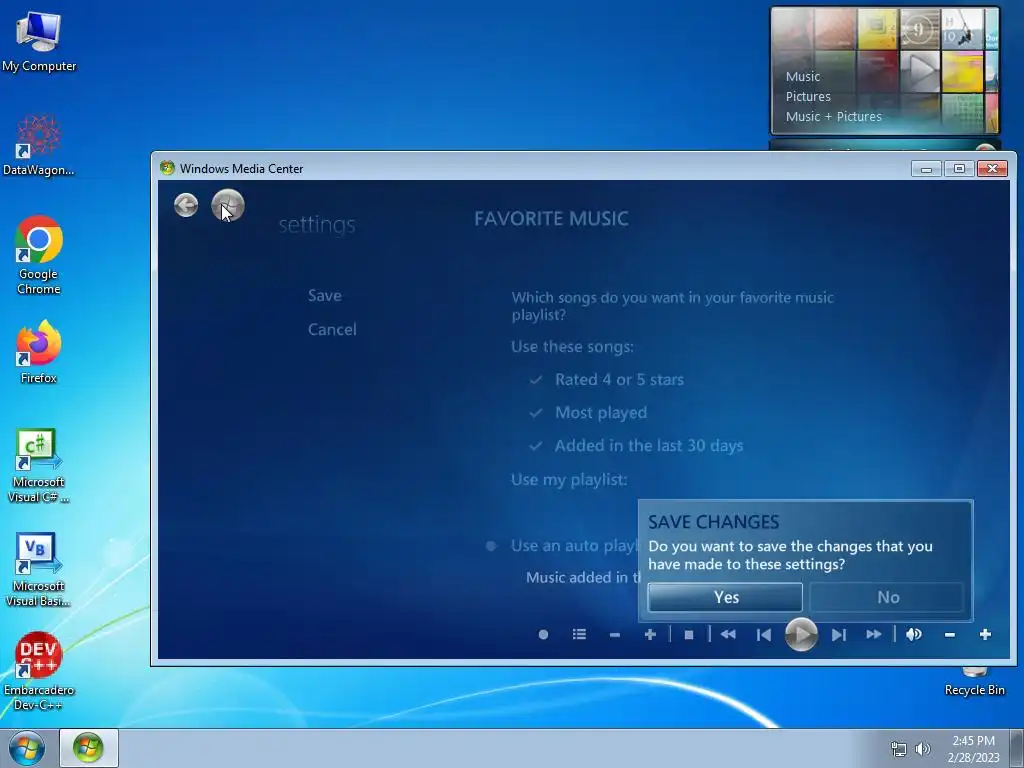Click channel down minus button
This screenshot has width=1024, height=768.
pos(615,634)
